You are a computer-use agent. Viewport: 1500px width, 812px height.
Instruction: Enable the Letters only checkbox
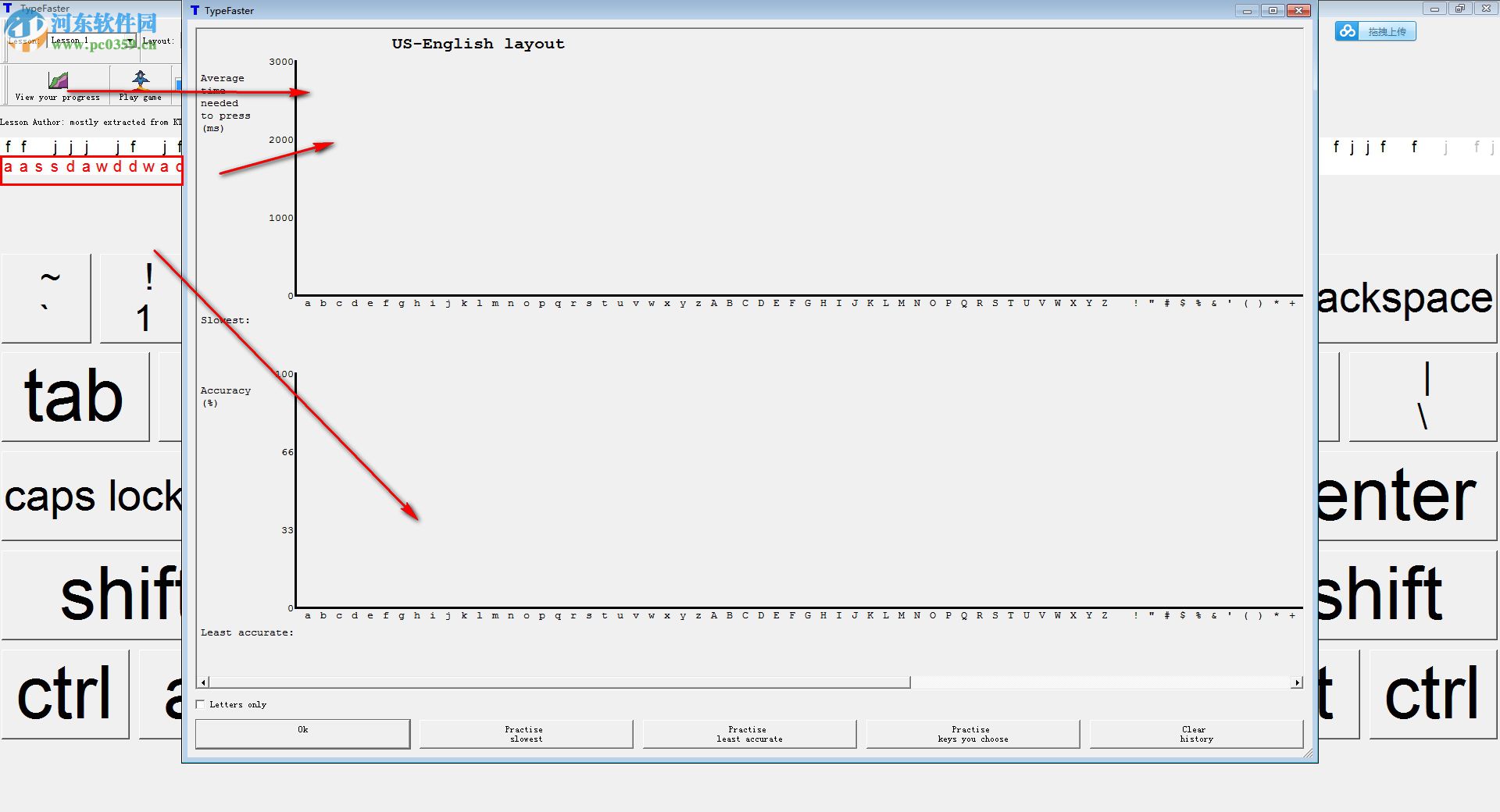coord(201,704)
